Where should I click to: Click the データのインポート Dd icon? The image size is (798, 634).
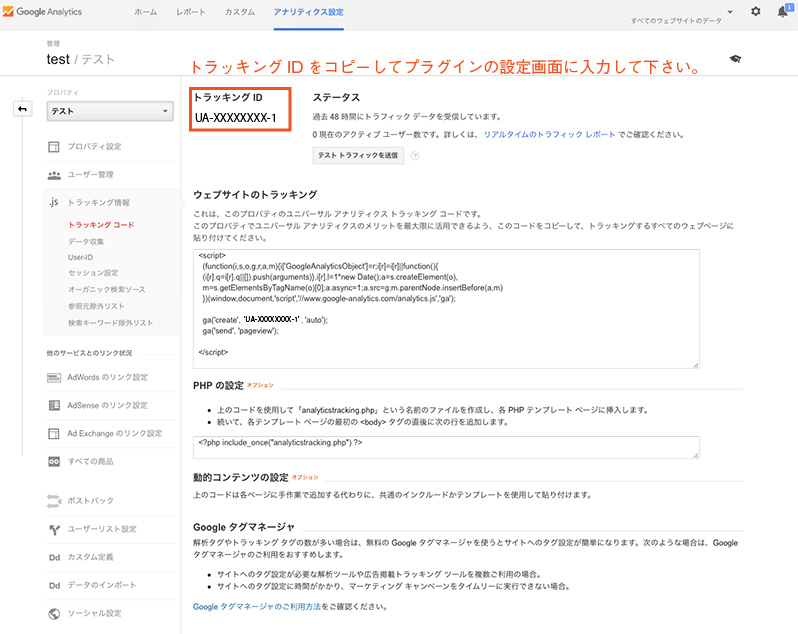54,586
